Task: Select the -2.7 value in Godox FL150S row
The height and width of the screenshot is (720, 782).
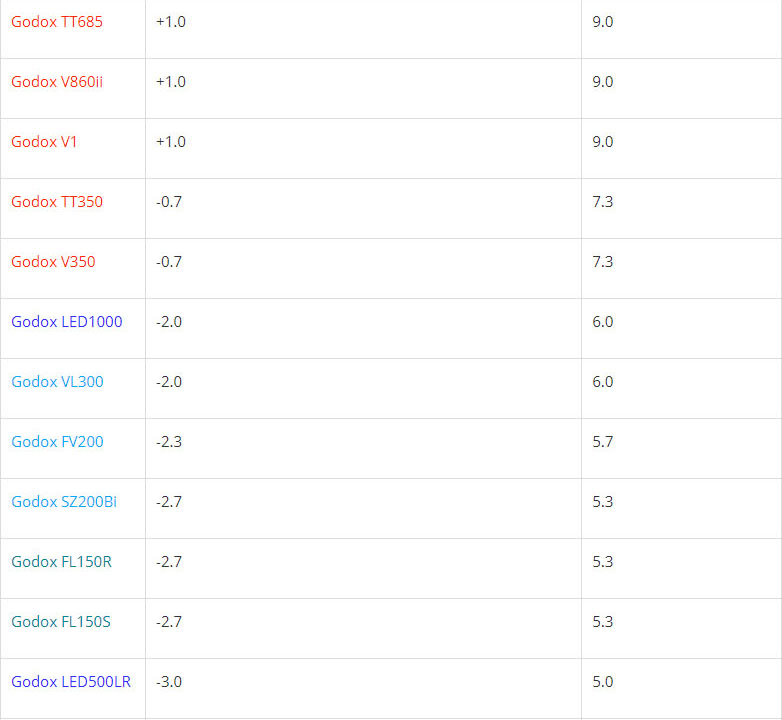Action: pos(169,622)
